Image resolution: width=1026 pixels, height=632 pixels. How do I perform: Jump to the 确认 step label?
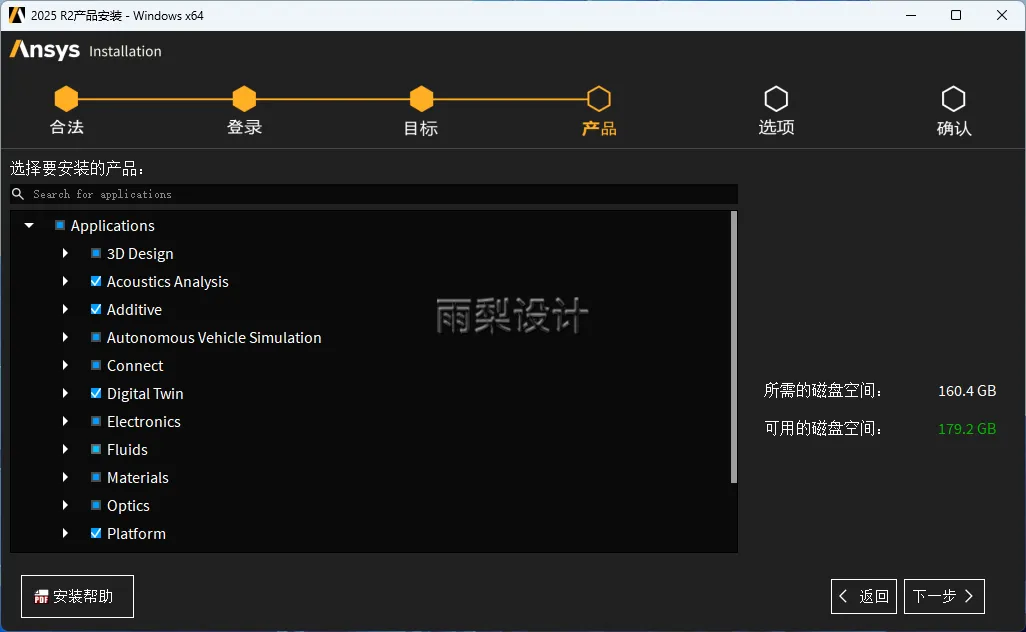[x=954, y=128]
